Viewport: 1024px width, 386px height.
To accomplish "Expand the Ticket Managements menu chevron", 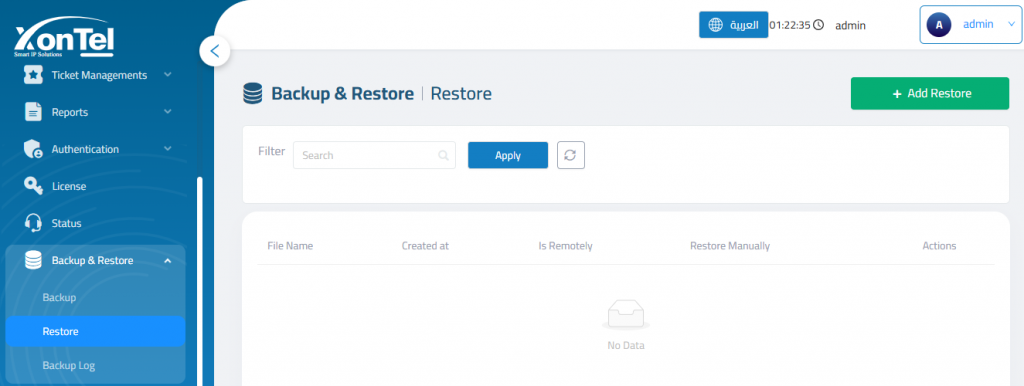I will click(168, 75).
